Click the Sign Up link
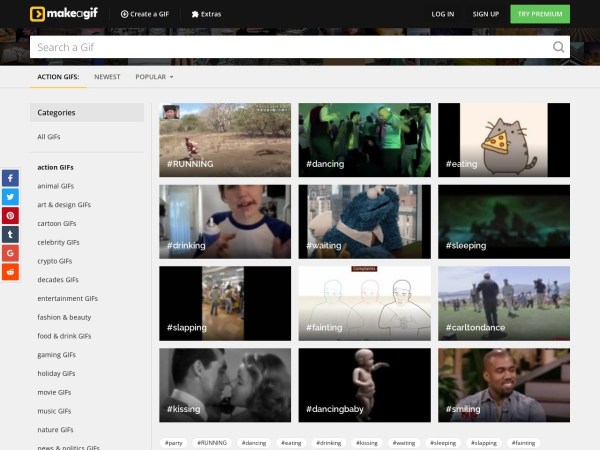This screenshot has height=450, width=600. 485,14
